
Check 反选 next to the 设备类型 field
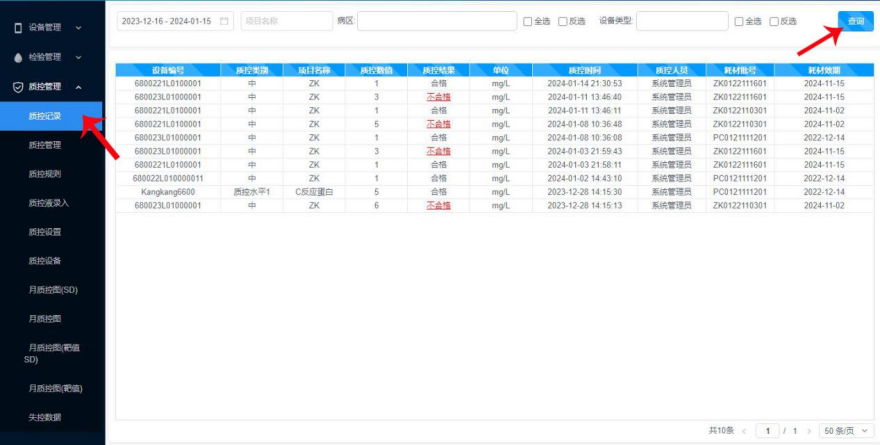[774, 21]
